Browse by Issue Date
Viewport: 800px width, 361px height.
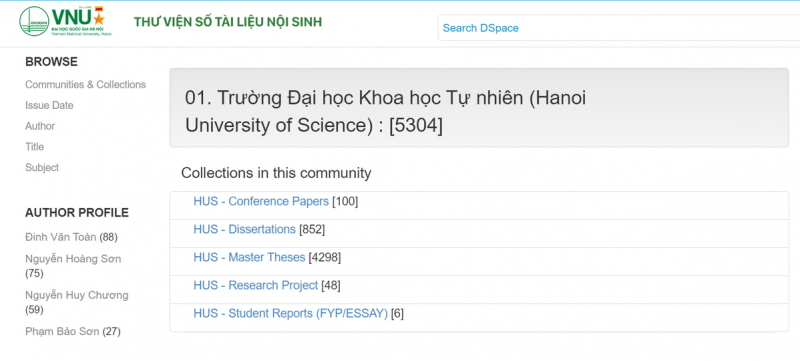pos(49,106)
